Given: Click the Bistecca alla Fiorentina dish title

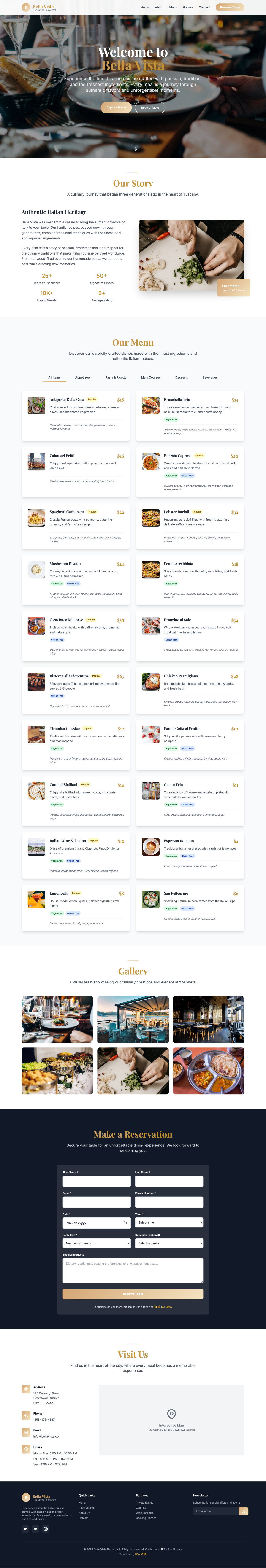Looking at the screenshot, I should [69, 676].
